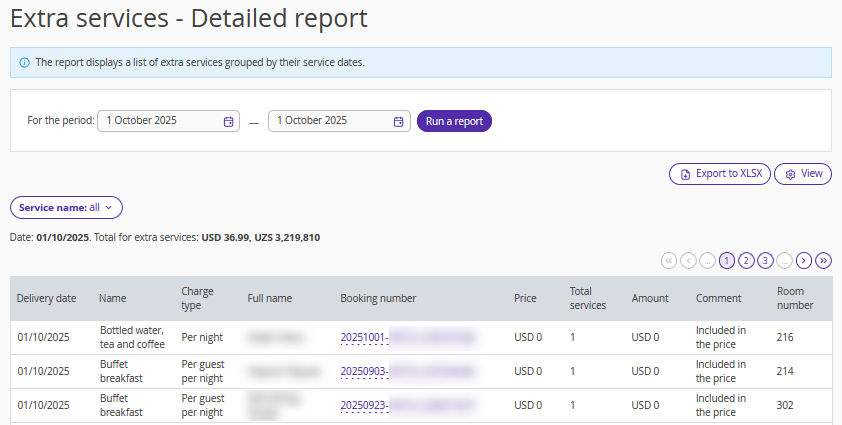
Task: Click the start date field 1 October 2025
Action: pos(160,121)
